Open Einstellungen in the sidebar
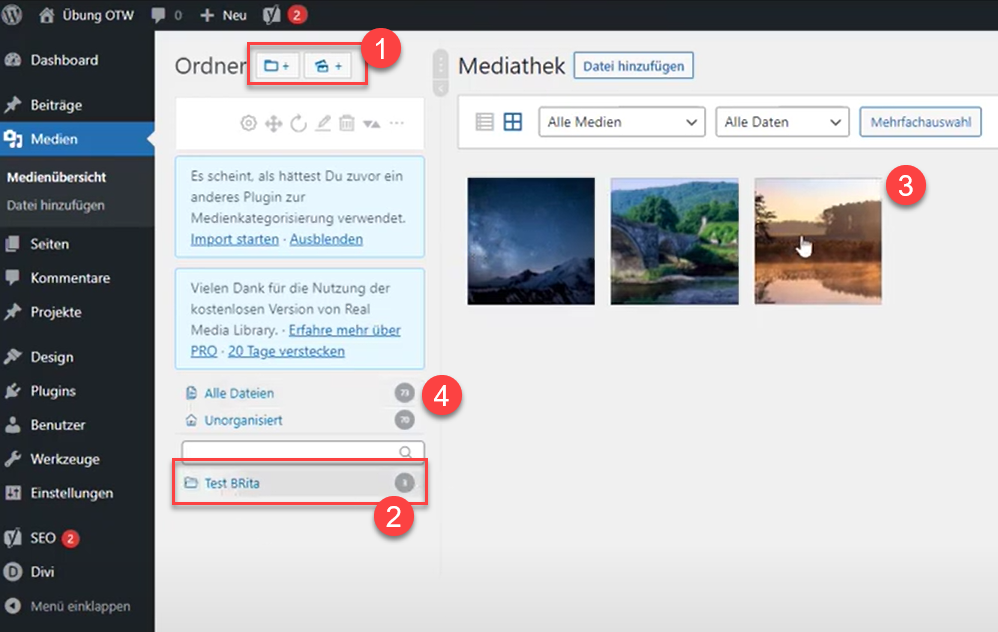 tap(71, 493)
